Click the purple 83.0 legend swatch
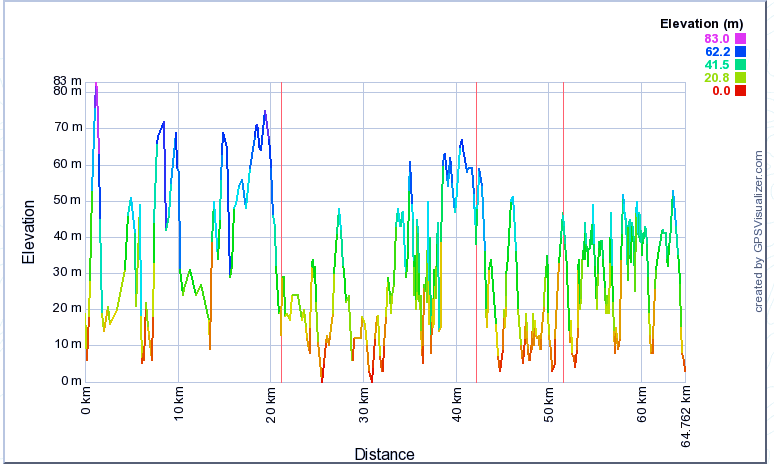The image size is (774, 464). pyautogui.click(x=741, y=38)
